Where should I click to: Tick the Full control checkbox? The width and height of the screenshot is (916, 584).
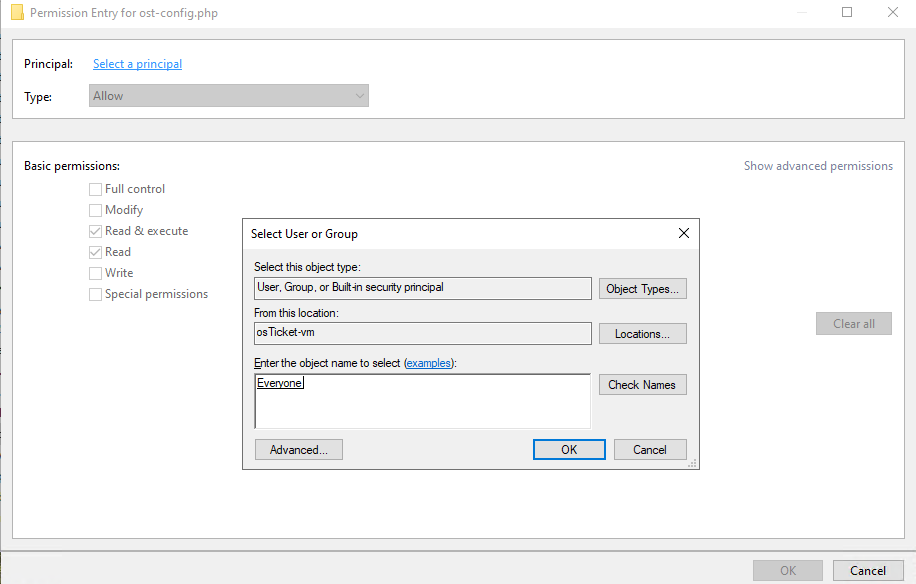pos(95,189)
